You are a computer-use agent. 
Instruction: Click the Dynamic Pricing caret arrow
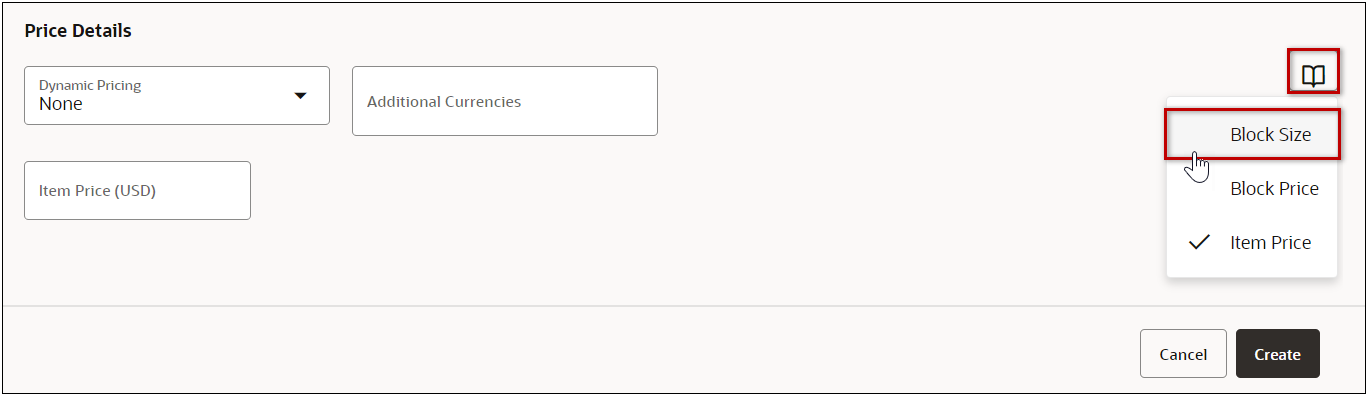pos(300,96)
